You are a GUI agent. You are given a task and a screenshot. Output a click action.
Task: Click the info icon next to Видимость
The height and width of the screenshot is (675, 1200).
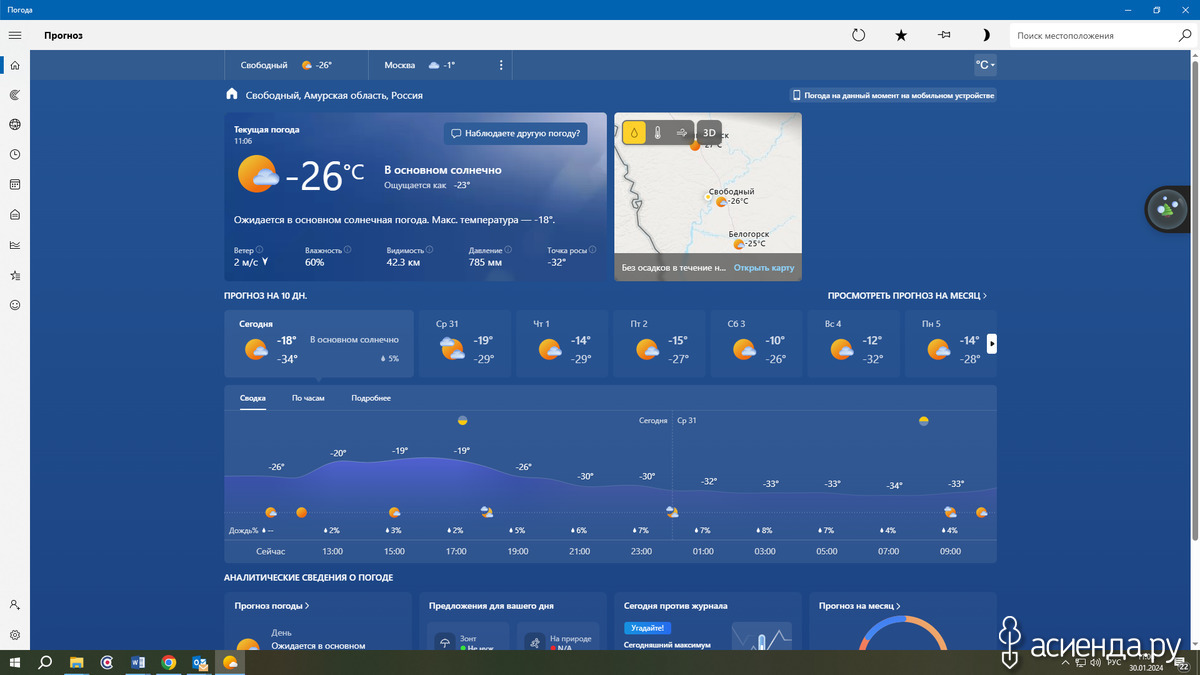click(429, 250)
